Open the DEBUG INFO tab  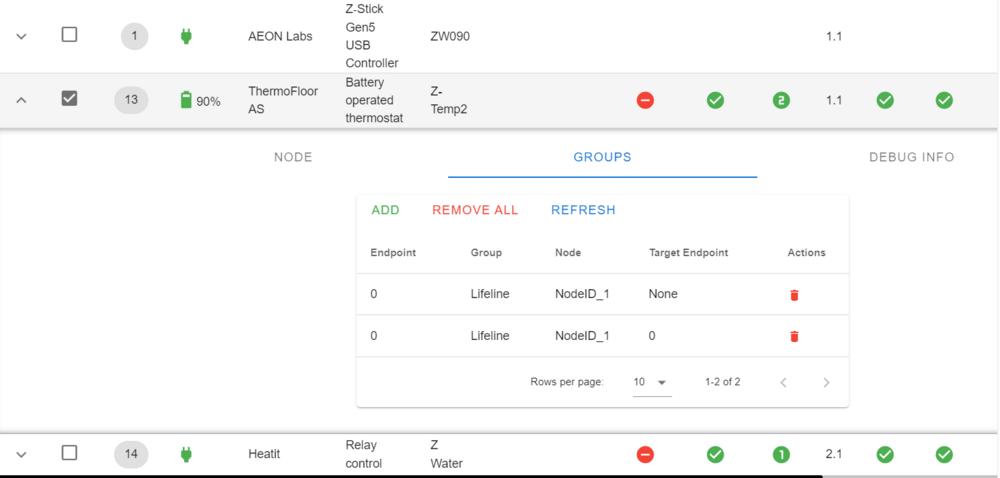tap(911, 157)
